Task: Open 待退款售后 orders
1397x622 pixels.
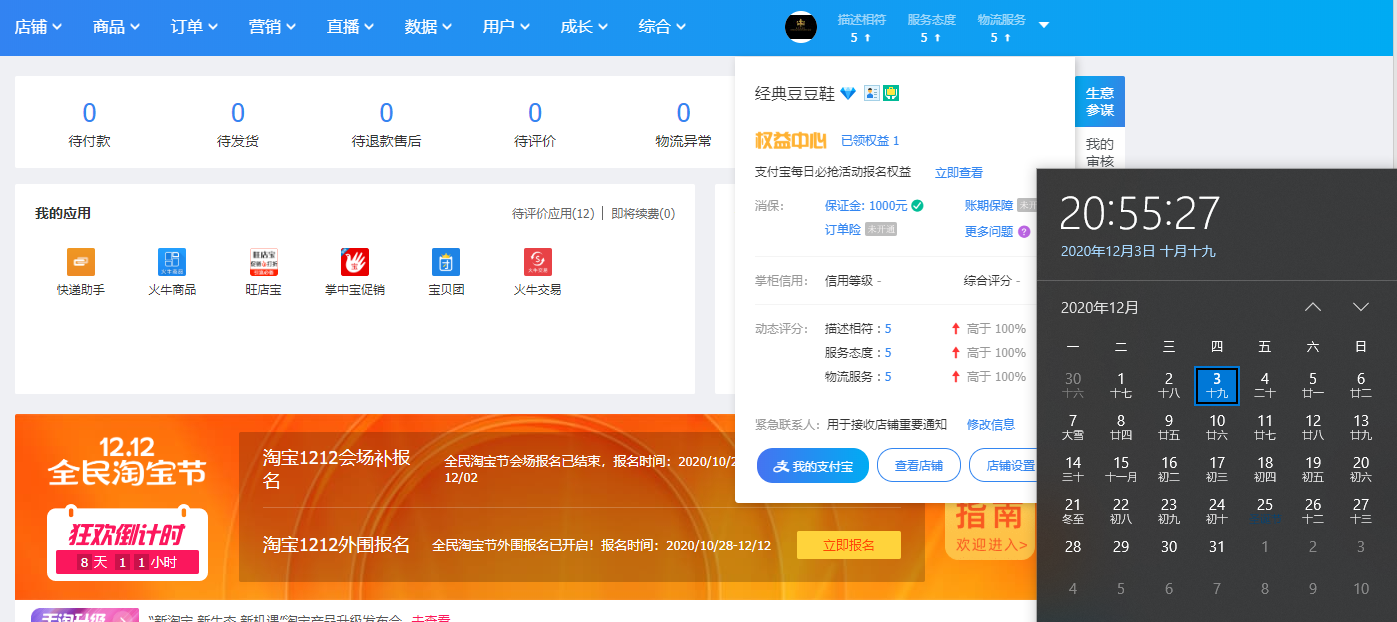Action: 386,125
